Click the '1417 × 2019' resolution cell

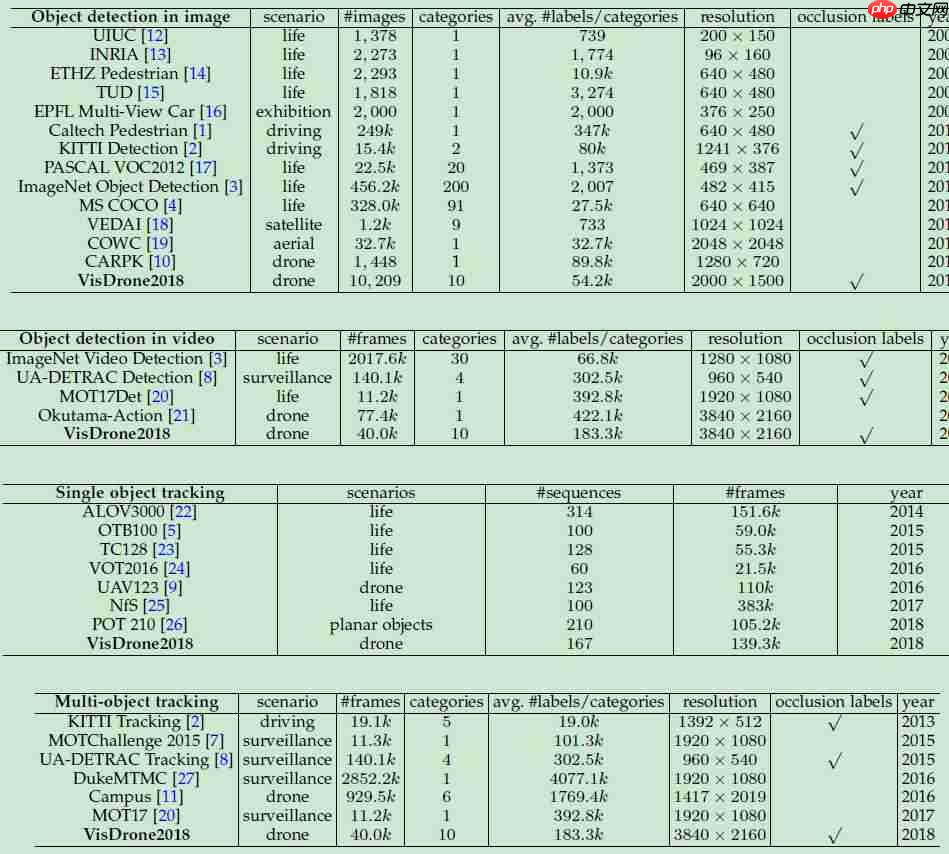point(720,797)
